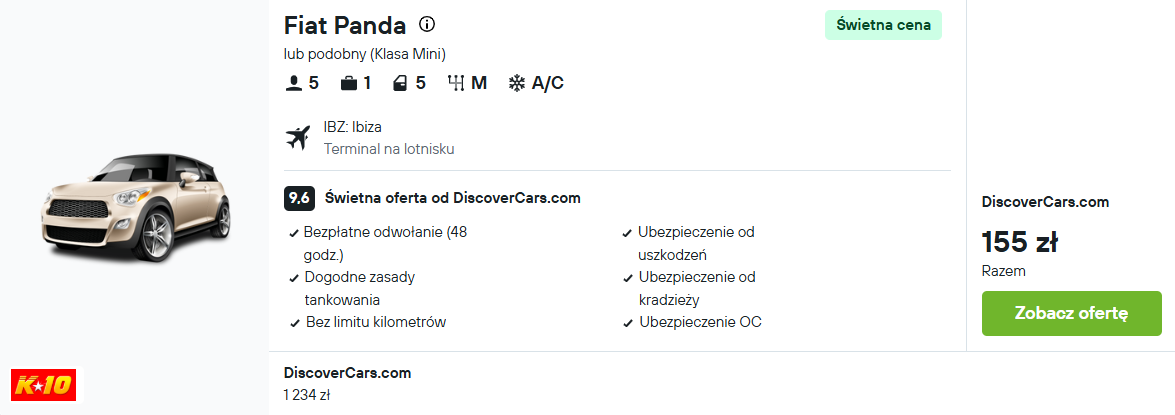
Task: Click the K10 supplier logo
Action: click(43, 385)
